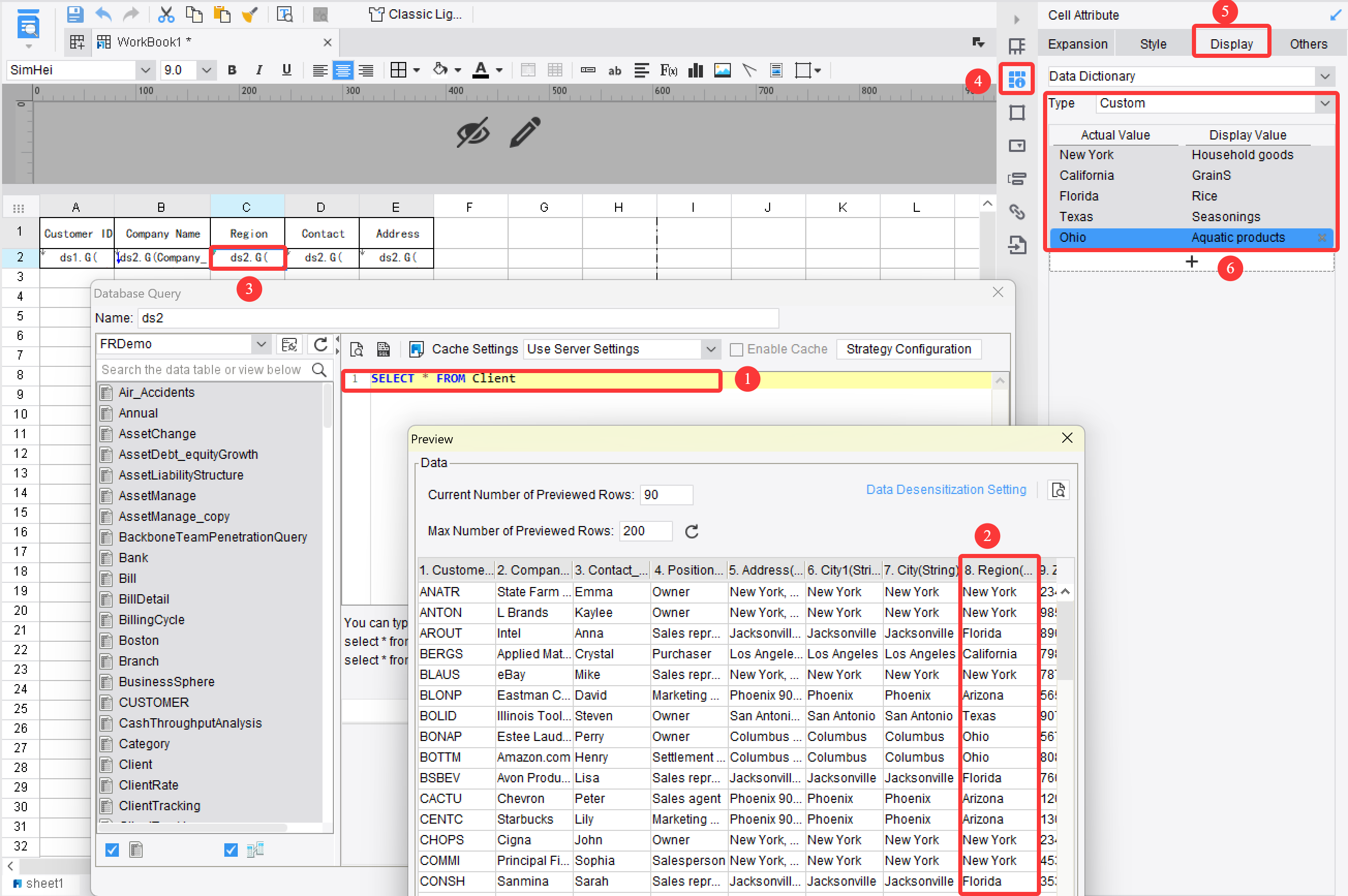The height and width of the screenshot is (896, 1348).
Task: Switch to the Others tab
Action: point(1308,44)
